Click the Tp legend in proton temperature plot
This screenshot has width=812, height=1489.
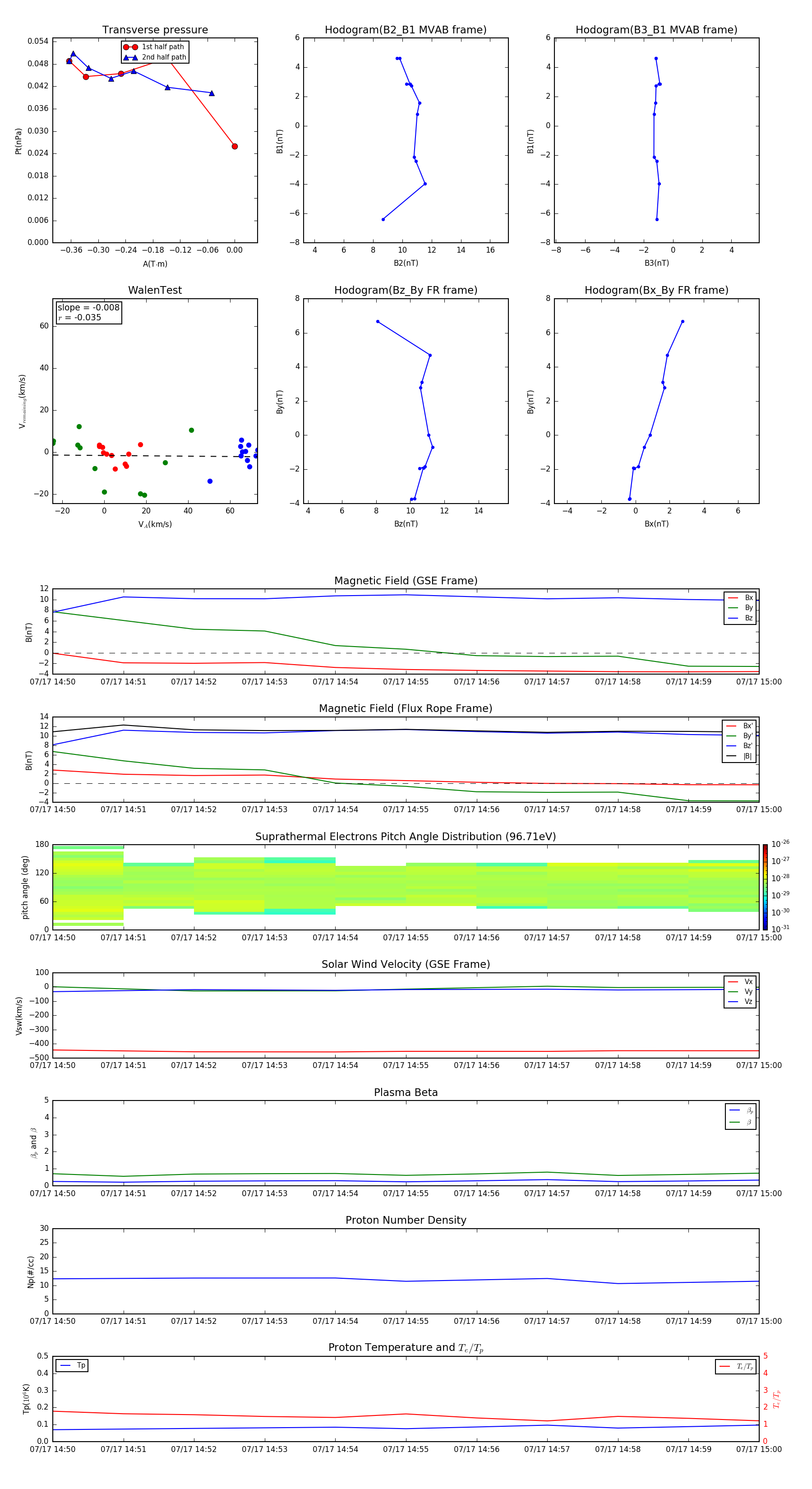72,1366
